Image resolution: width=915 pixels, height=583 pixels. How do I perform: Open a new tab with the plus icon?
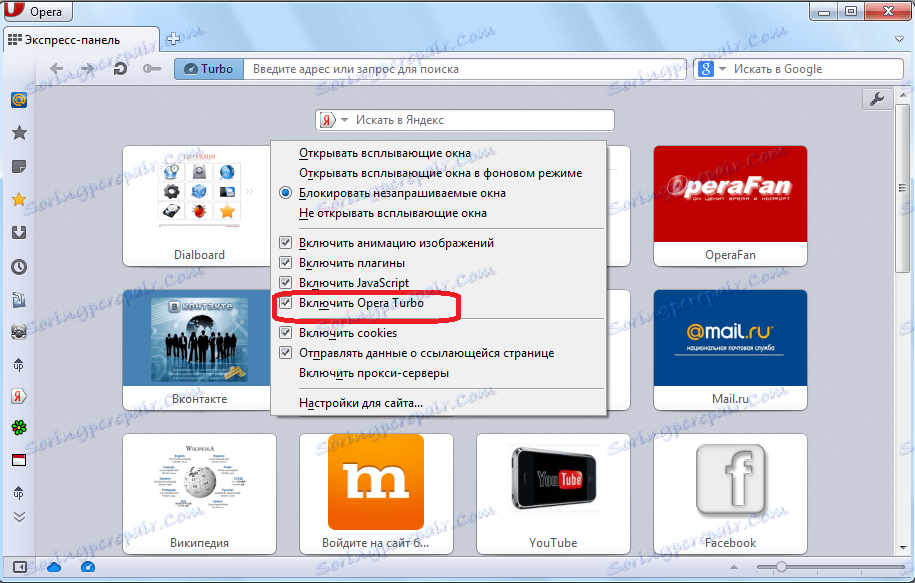pyautogui.click(x=173, y=39)
